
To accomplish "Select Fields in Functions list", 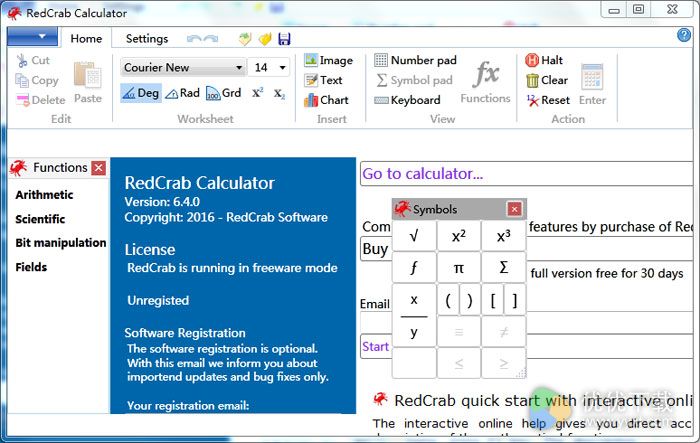I will 31,267.
